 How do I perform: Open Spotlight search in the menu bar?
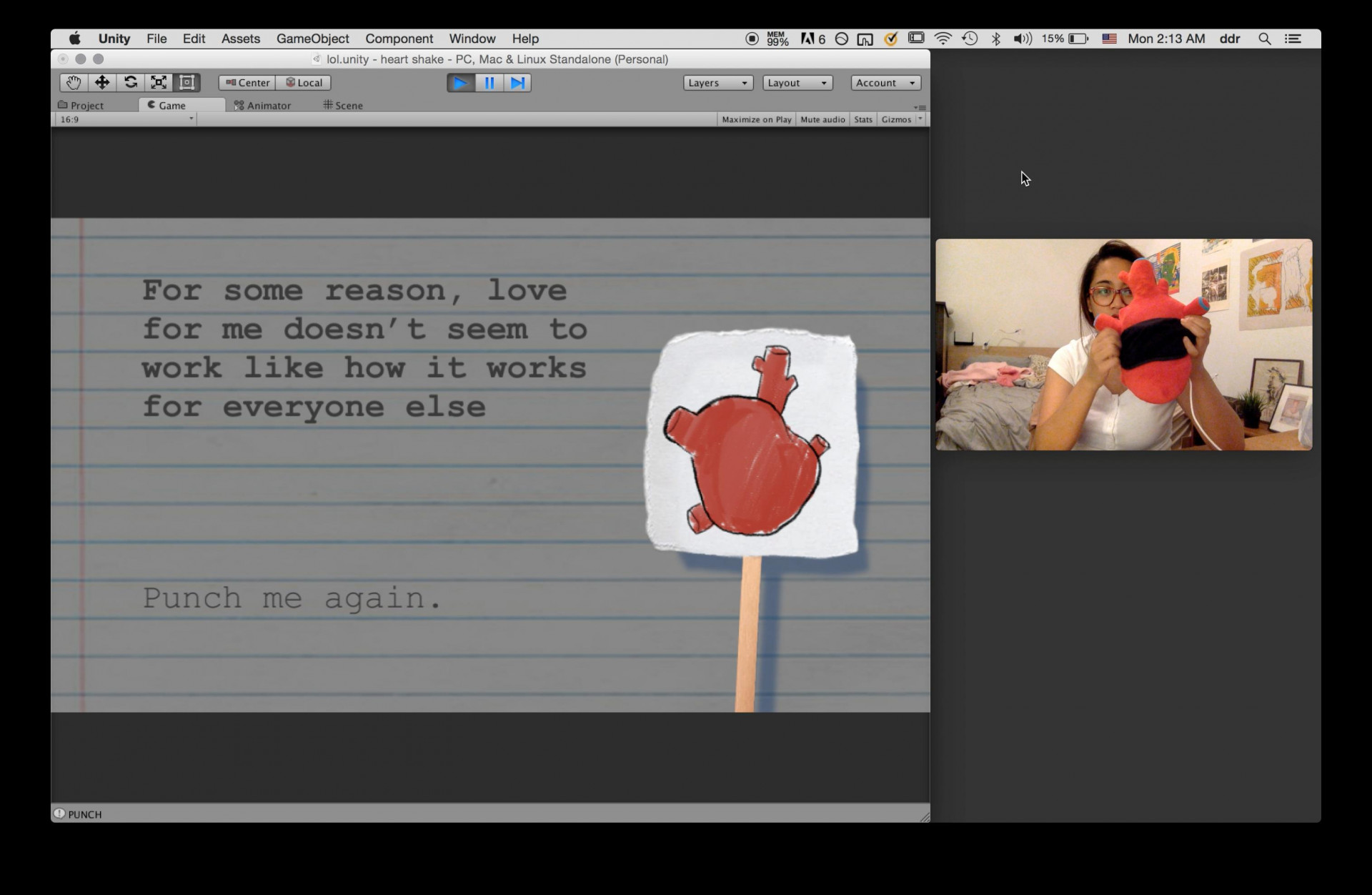[1264, 39]
